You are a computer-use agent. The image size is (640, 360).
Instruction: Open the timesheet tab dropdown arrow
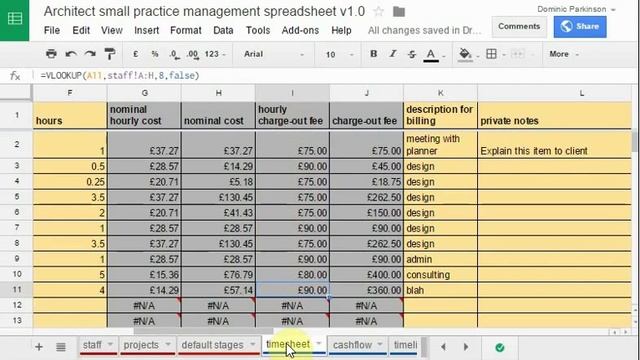319,344
